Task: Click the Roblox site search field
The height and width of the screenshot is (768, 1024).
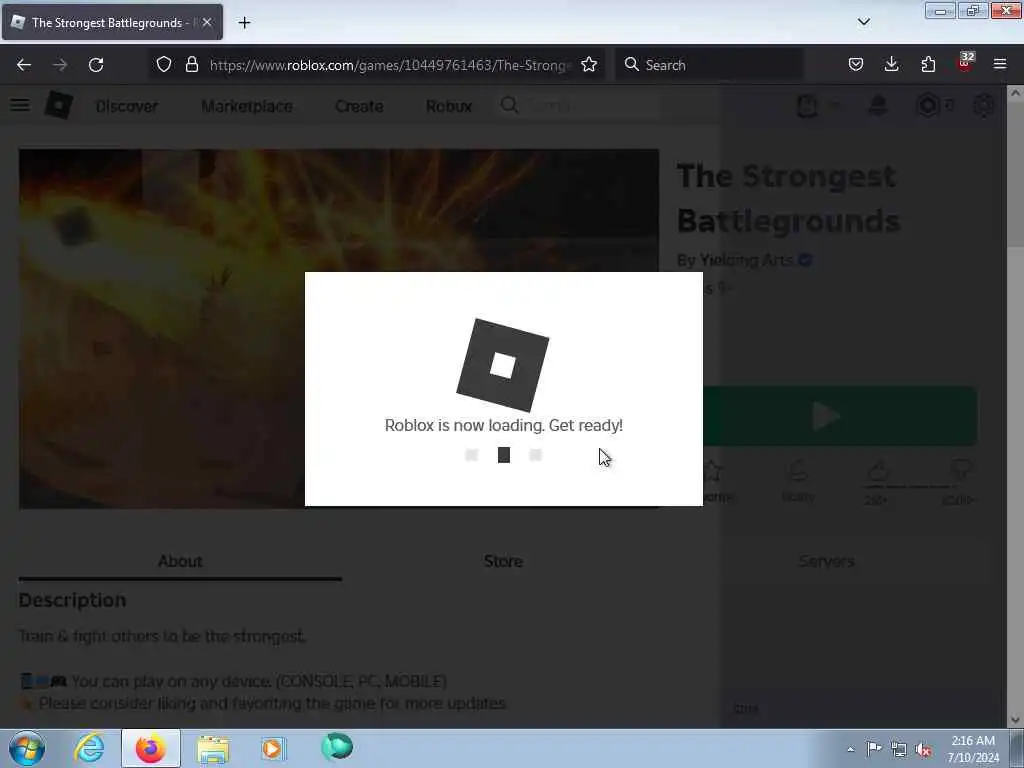Action: (x=578, y=105)
